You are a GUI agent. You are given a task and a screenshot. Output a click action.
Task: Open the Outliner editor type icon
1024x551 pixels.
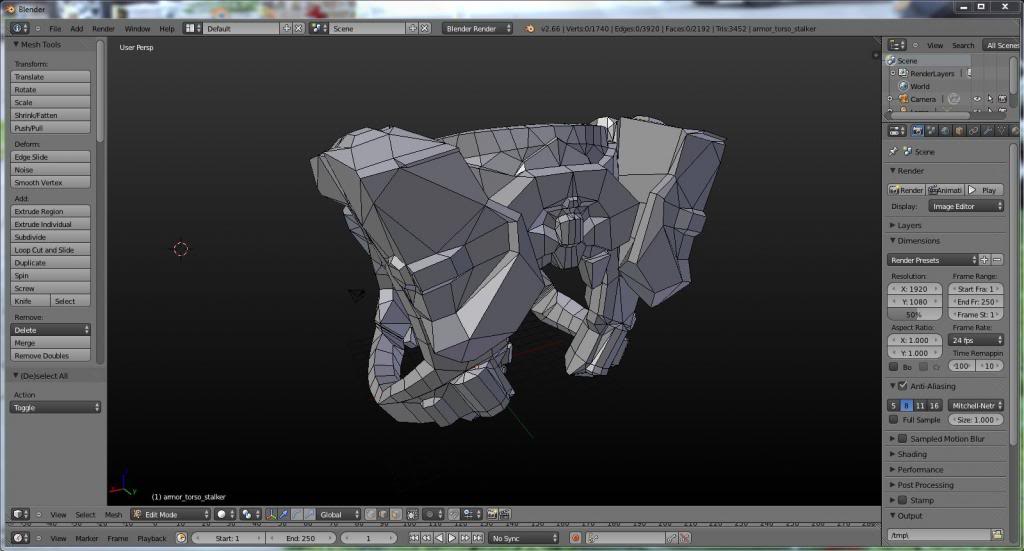click(897, 45)
